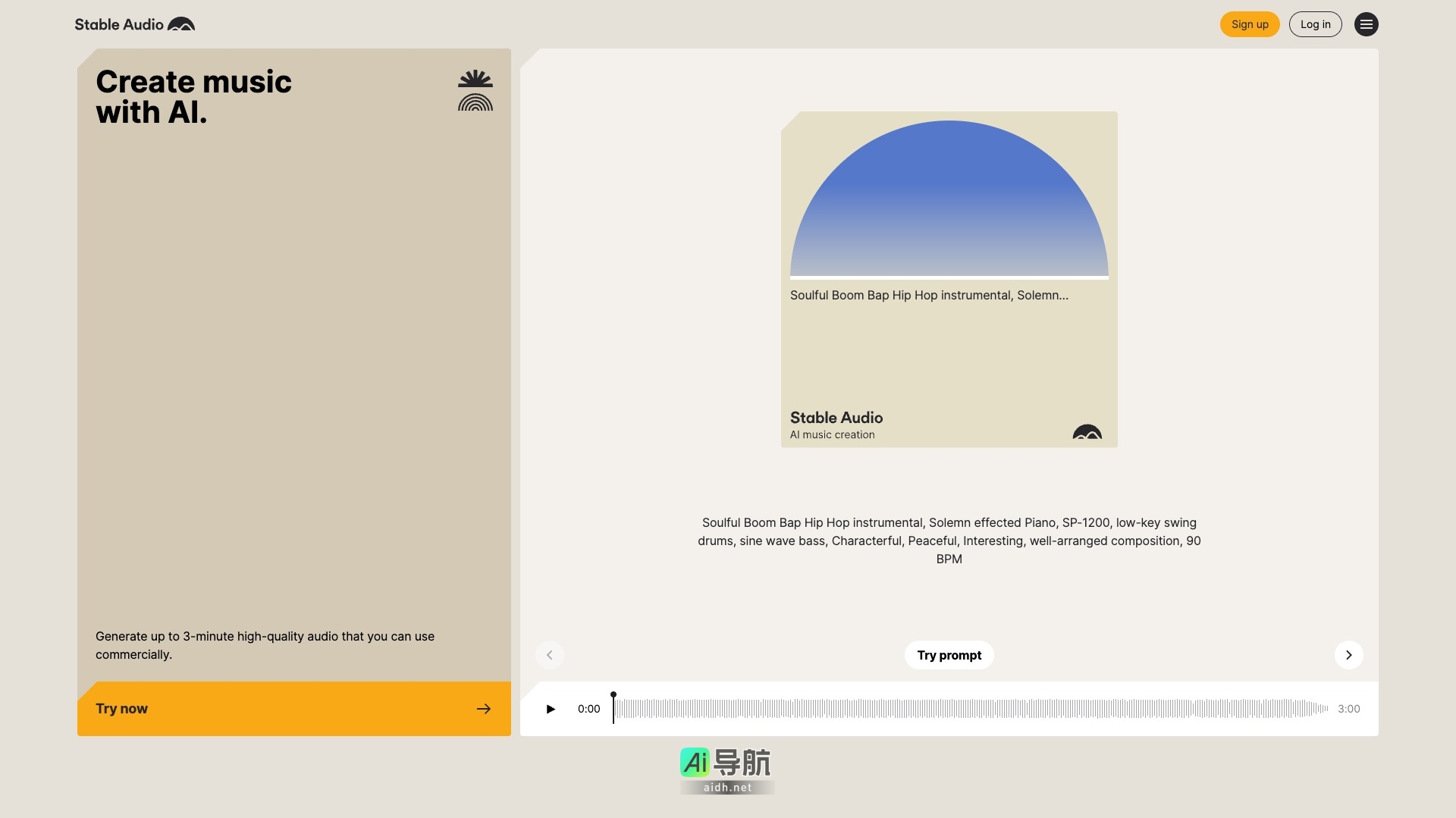Click the arrow icon inside the Try now button
The width and height of the screenshot is (1456, 818).
point(484,709)
